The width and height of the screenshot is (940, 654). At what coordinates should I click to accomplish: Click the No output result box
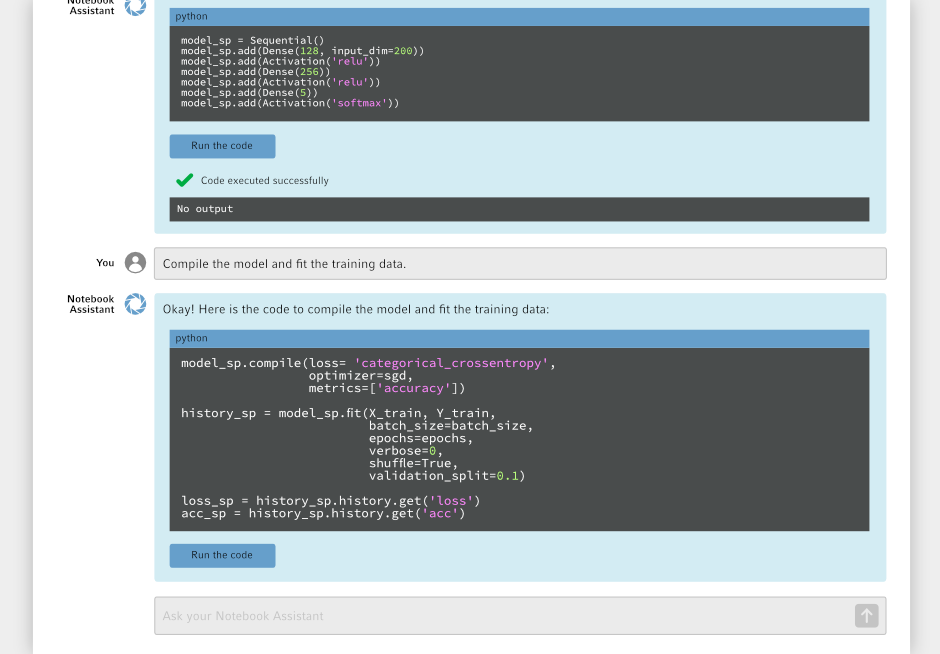click(519, 209)
